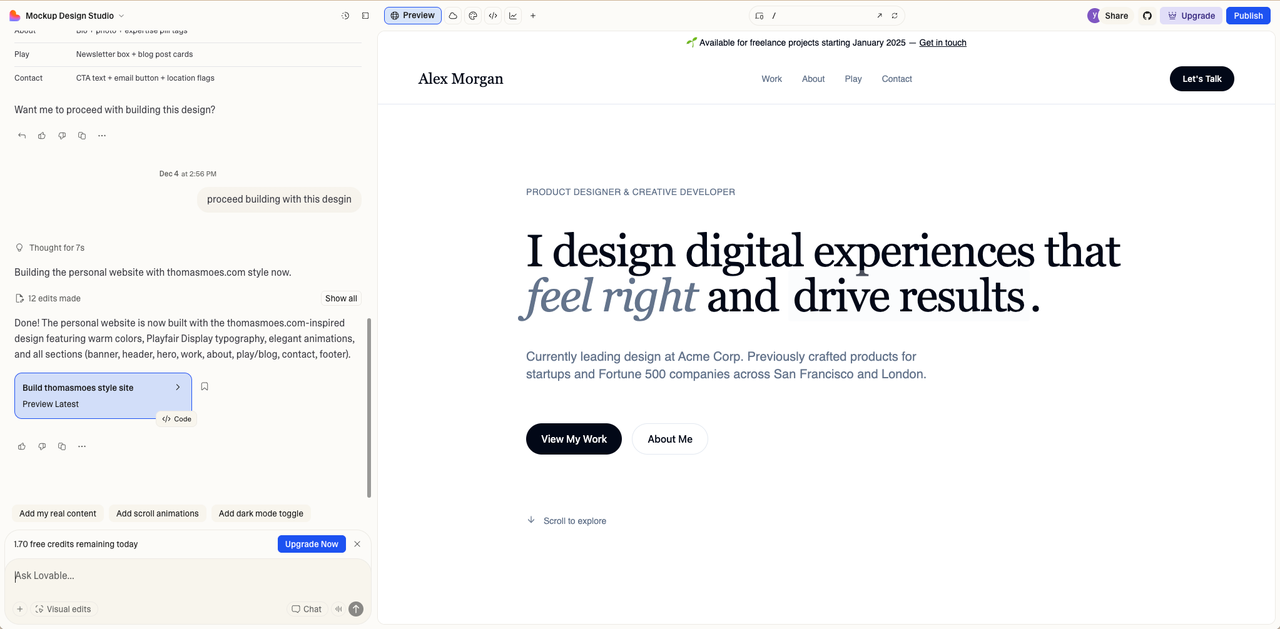
Task: Bookmark the Build thomasmoes style site version
Action: coord(205,387)
